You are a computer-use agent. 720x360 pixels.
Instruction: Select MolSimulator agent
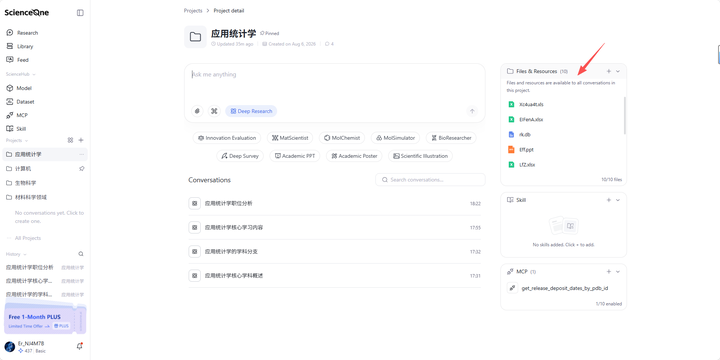tap(395, 138)
